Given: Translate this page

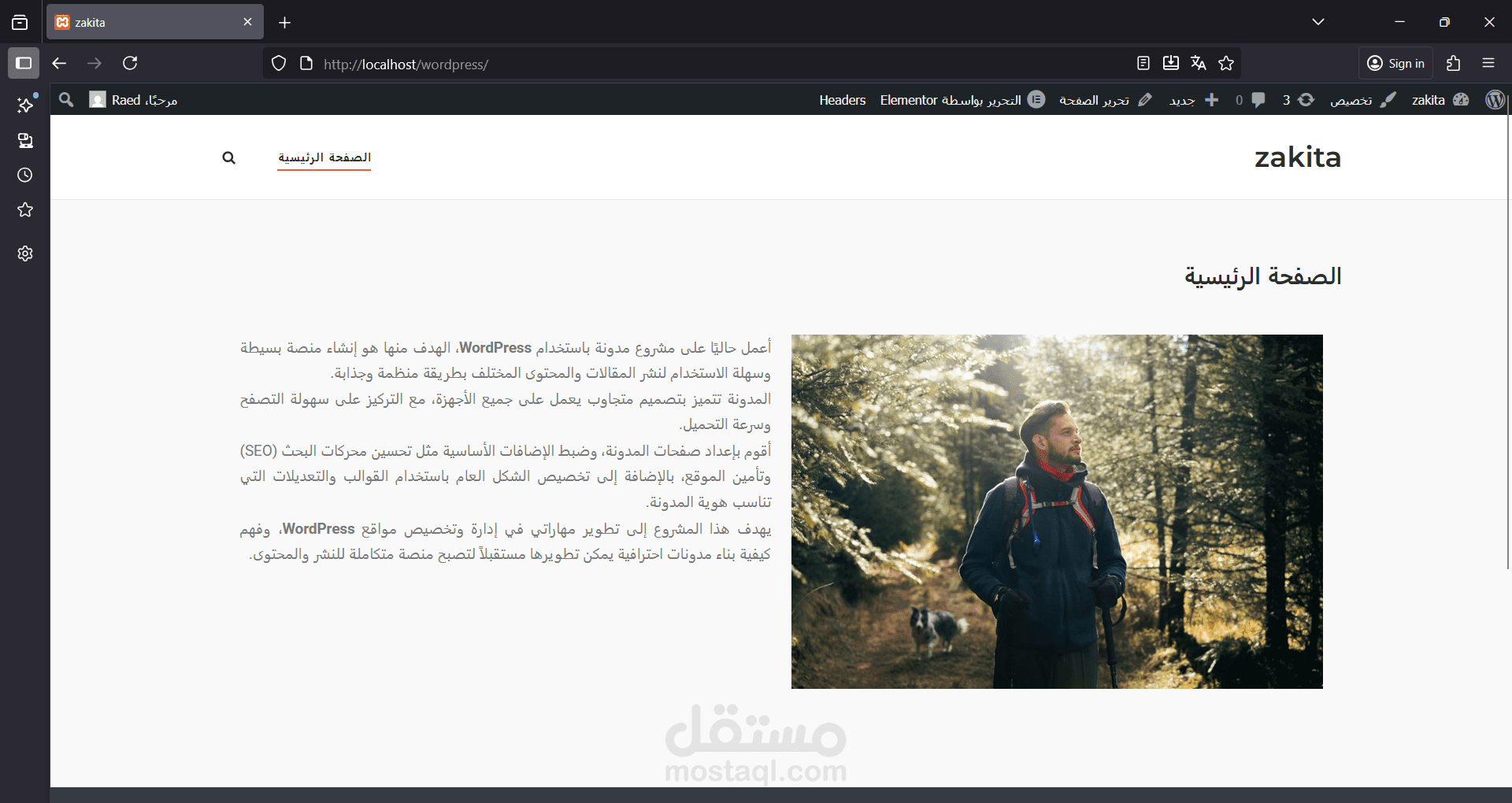Looking at the screenshot, I should (x=1199, y=63).
